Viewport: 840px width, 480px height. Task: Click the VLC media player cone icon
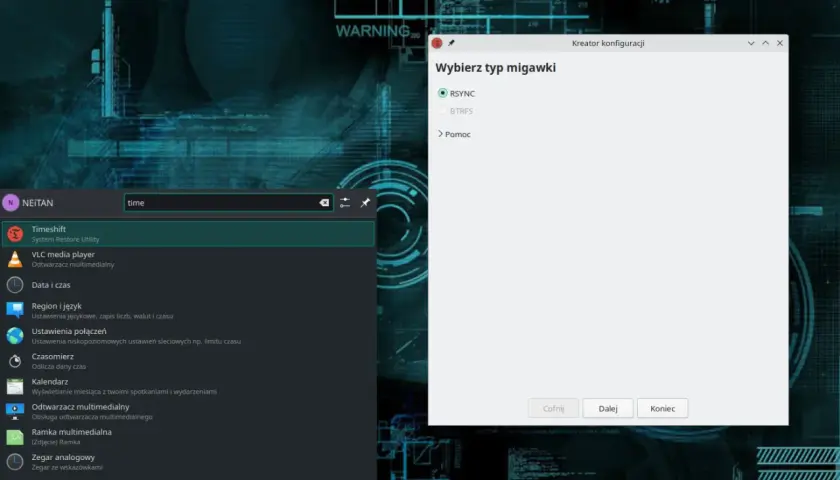[15, 259]
